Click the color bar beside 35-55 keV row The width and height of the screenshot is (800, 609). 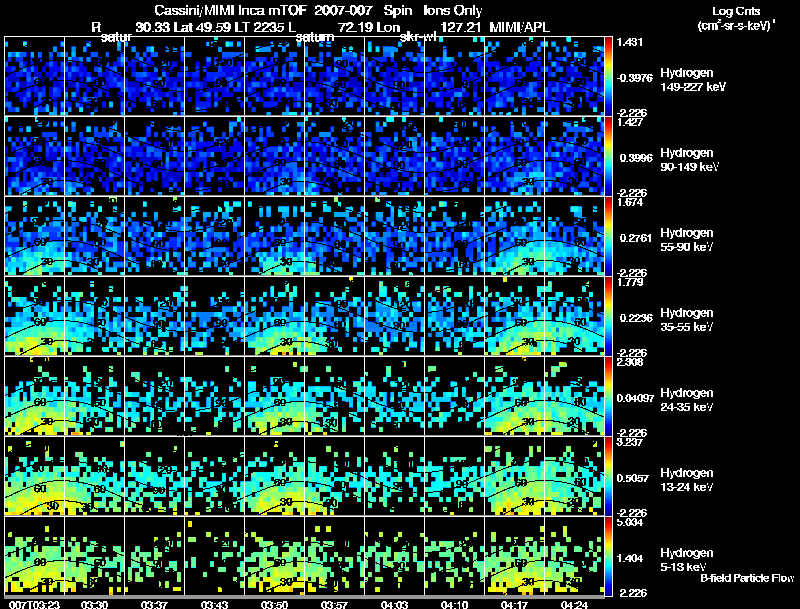pyautogui.click(x=608, y=316)
